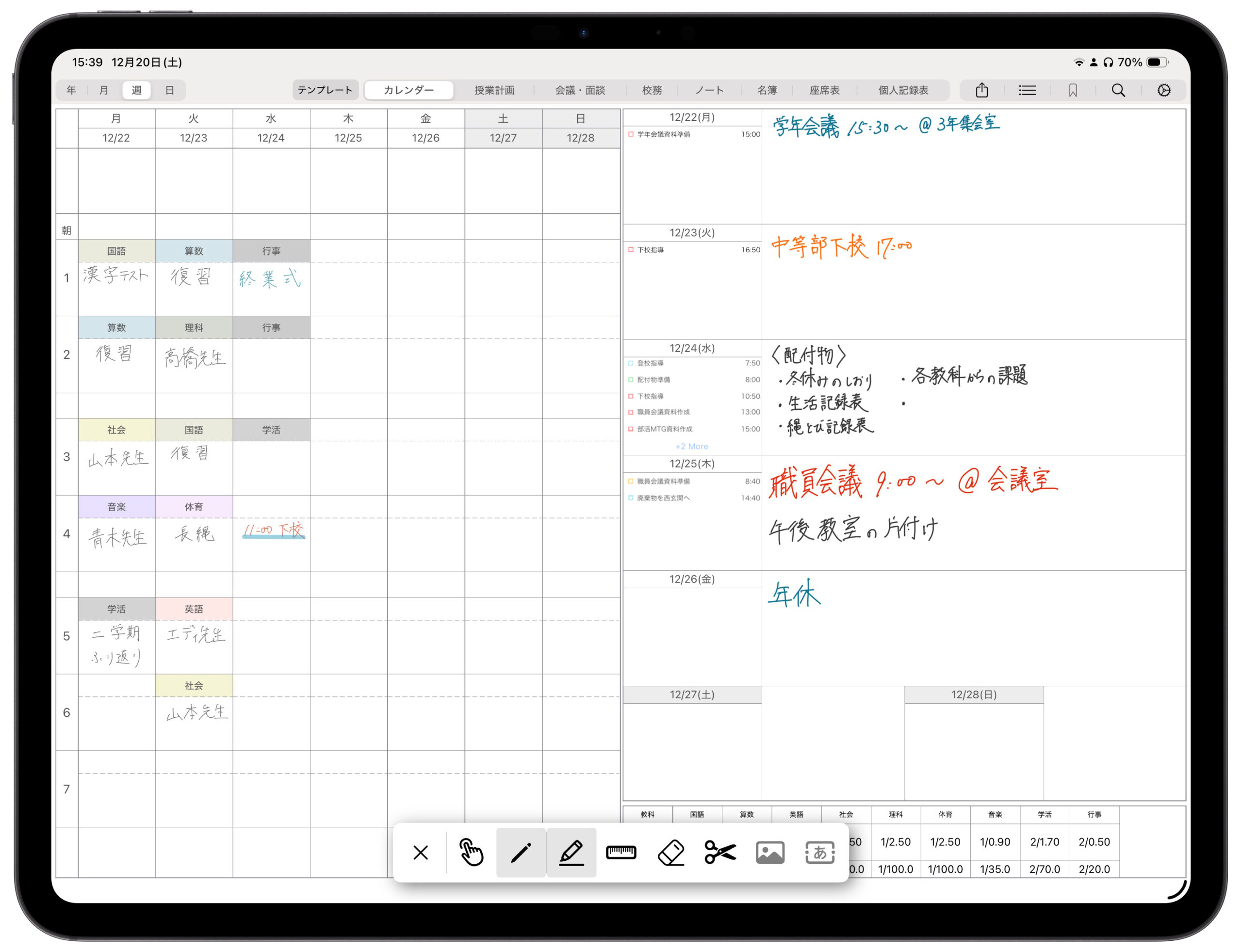1242x952 pixels.
Task: Select the text input box tool
Action: tap(820, 852)
